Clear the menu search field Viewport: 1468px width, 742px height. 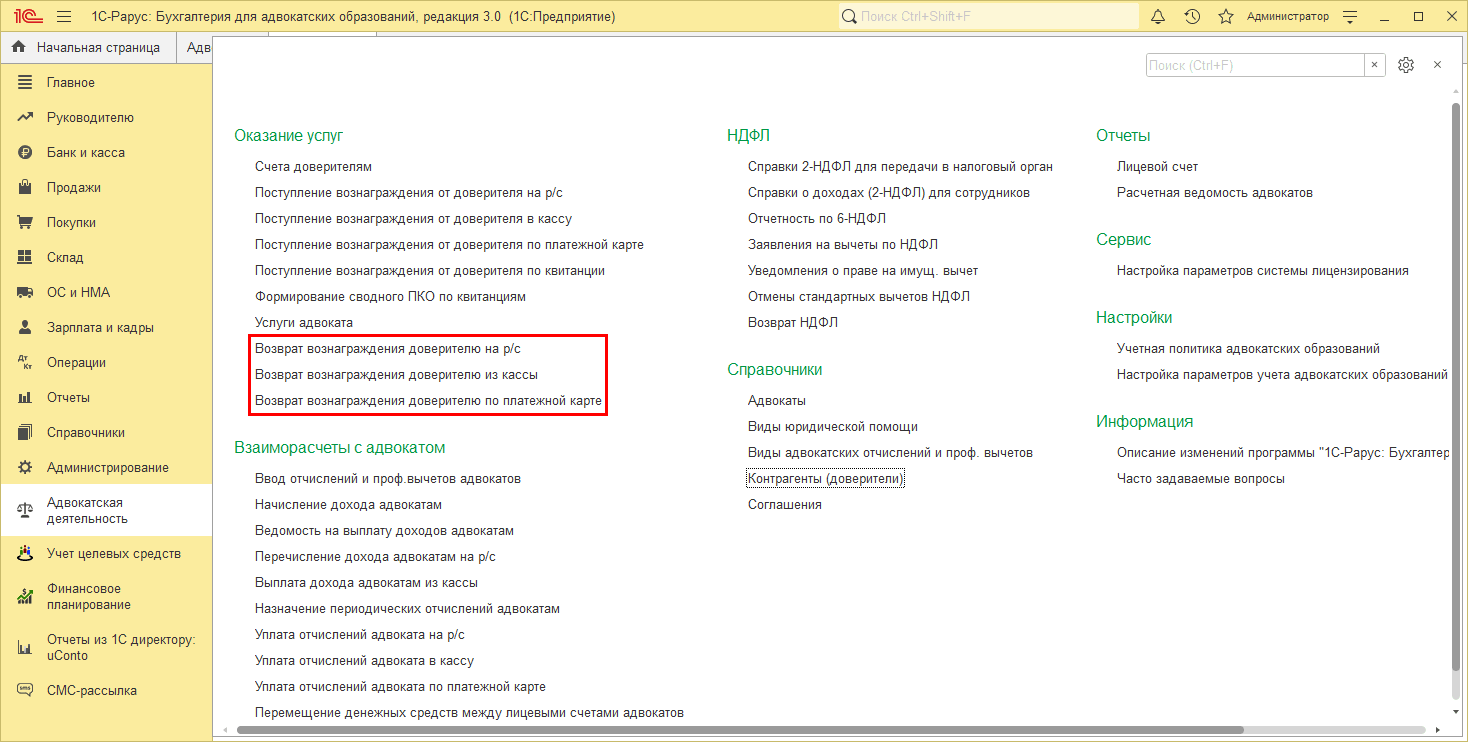click(x=1375, y=65)
